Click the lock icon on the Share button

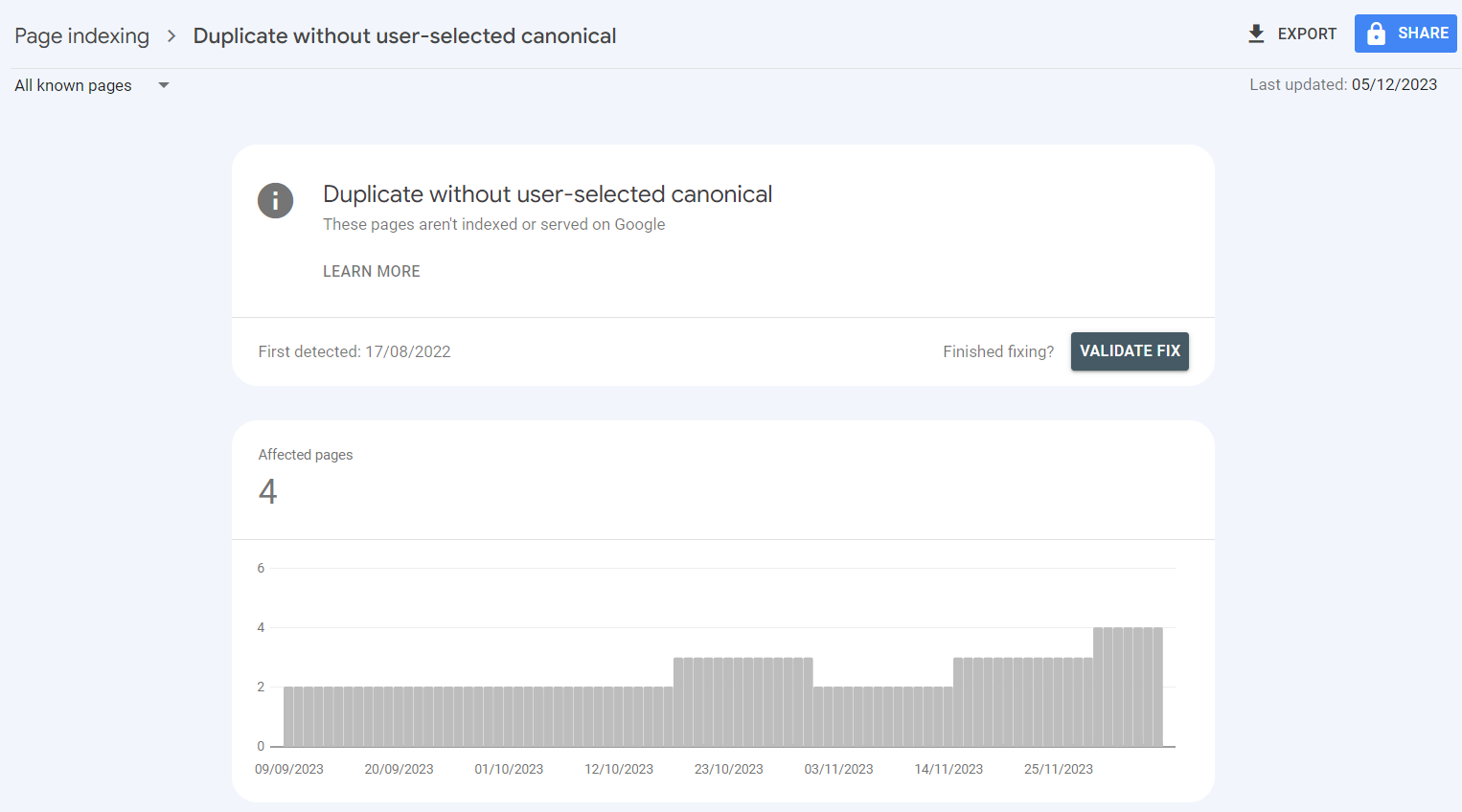[1377, 33]
